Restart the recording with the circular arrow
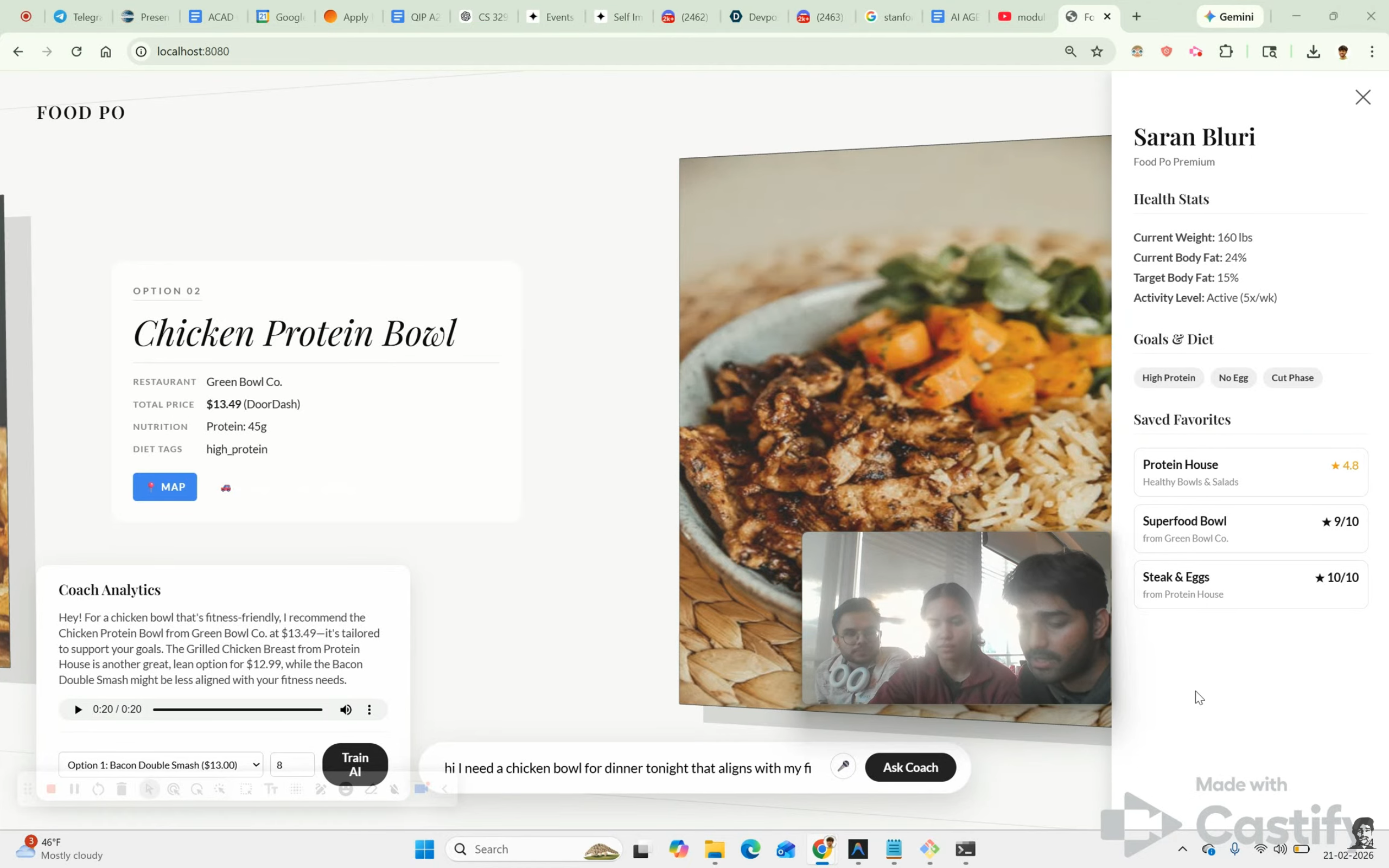The width and height of the screenshot is (1389, 868). click(98, 789)
